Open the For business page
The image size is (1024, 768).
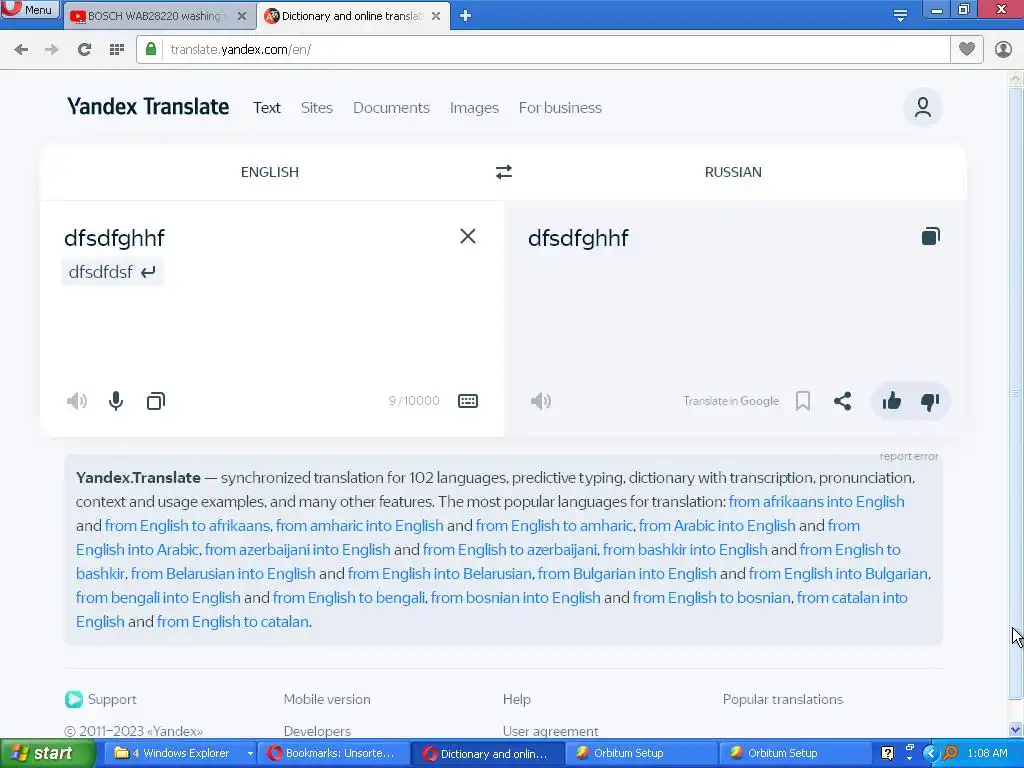[560, 108]
